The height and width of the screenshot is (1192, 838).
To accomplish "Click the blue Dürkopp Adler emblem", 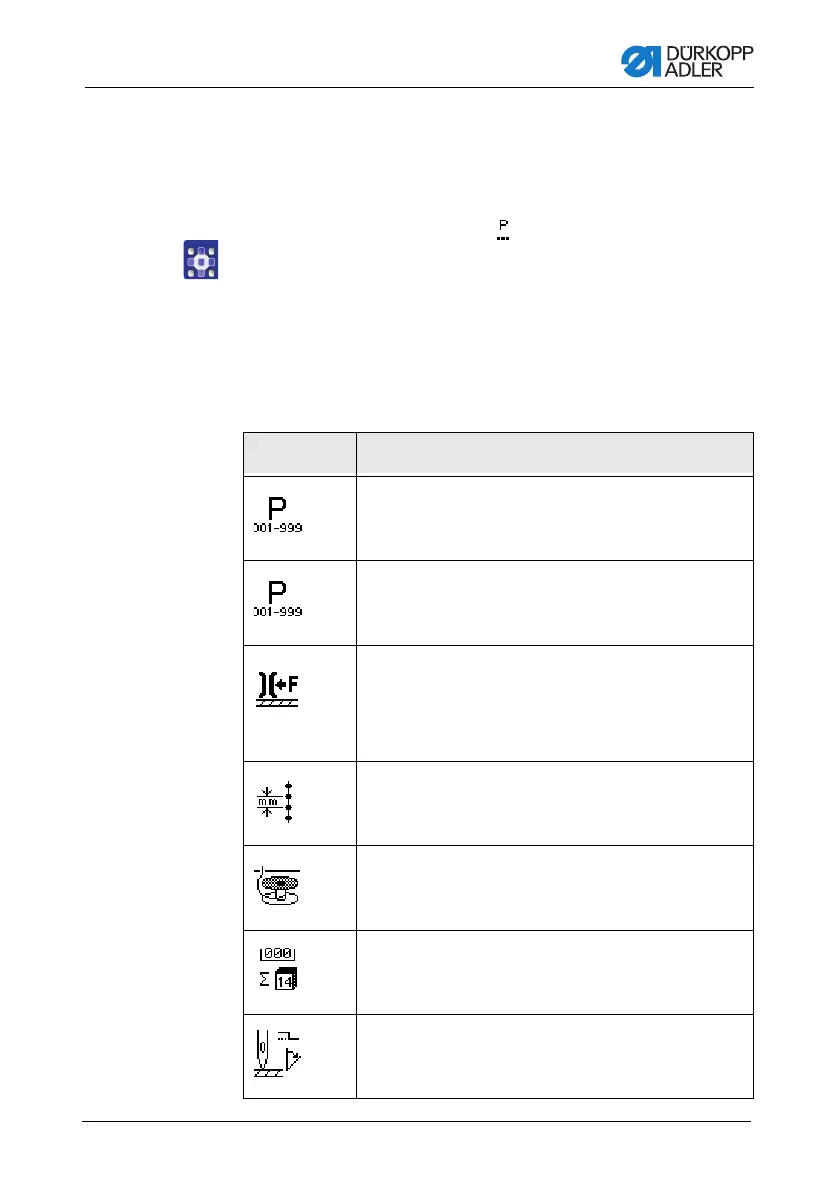I will 641,62.
